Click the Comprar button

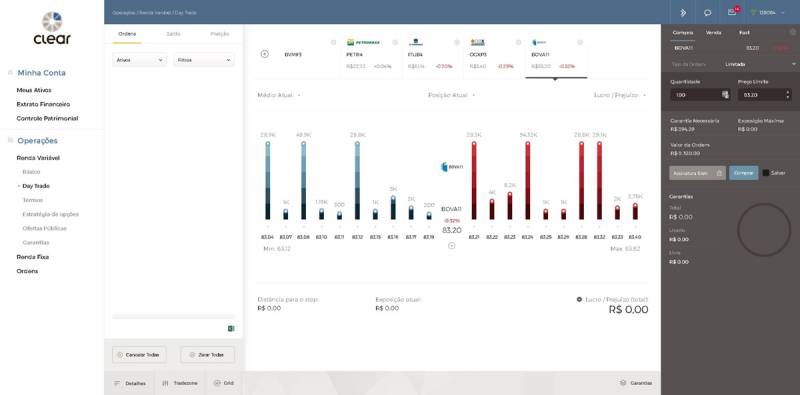point(743,173)
